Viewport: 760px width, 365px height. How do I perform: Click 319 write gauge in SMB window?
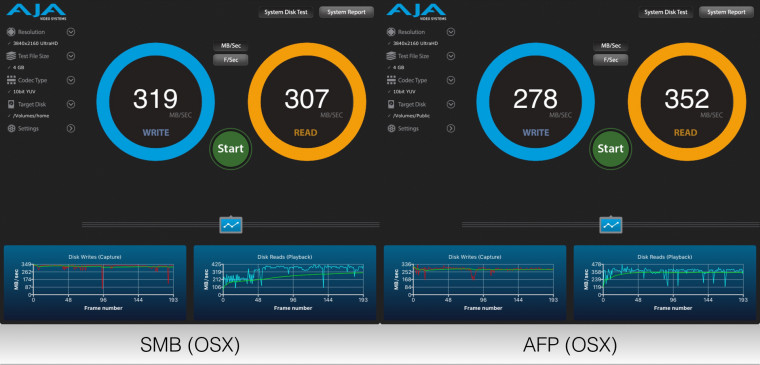click(156, 101)
